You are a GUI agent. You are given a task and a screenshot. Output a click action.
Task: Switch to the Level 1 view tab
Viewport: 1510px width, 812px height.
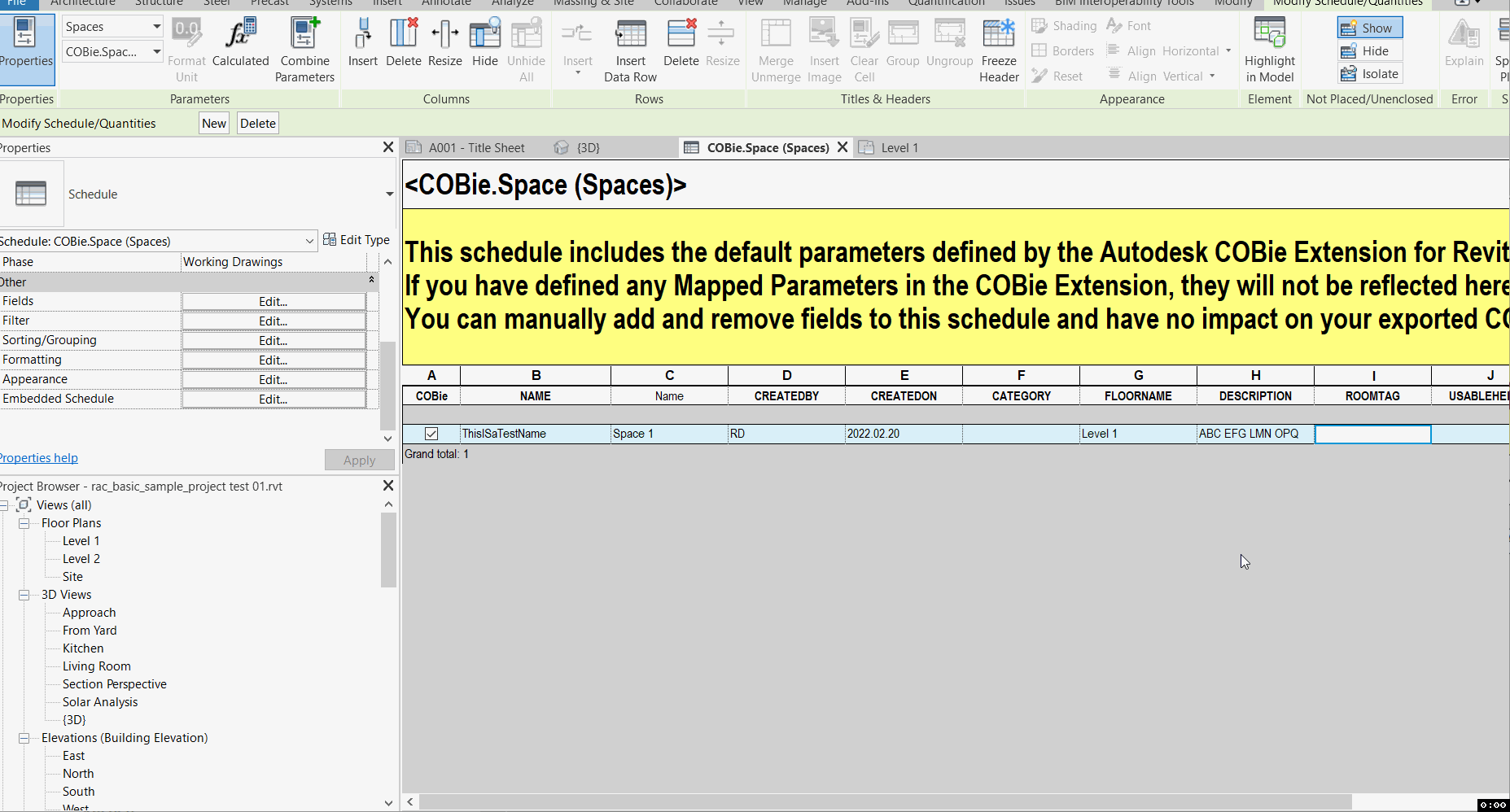[x=899, y=147]
